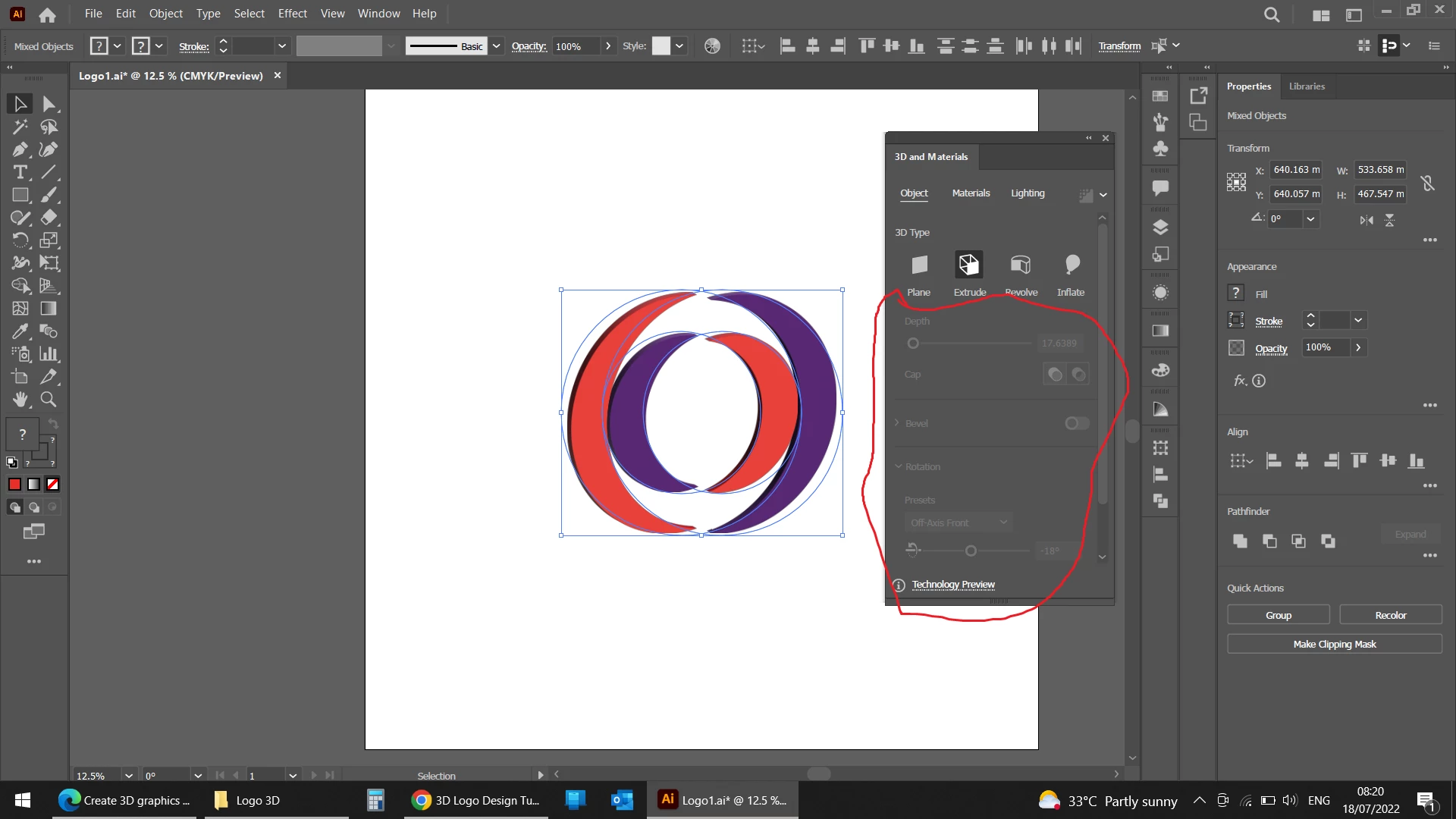Select the Eyedropper tool

pos(20,331)
